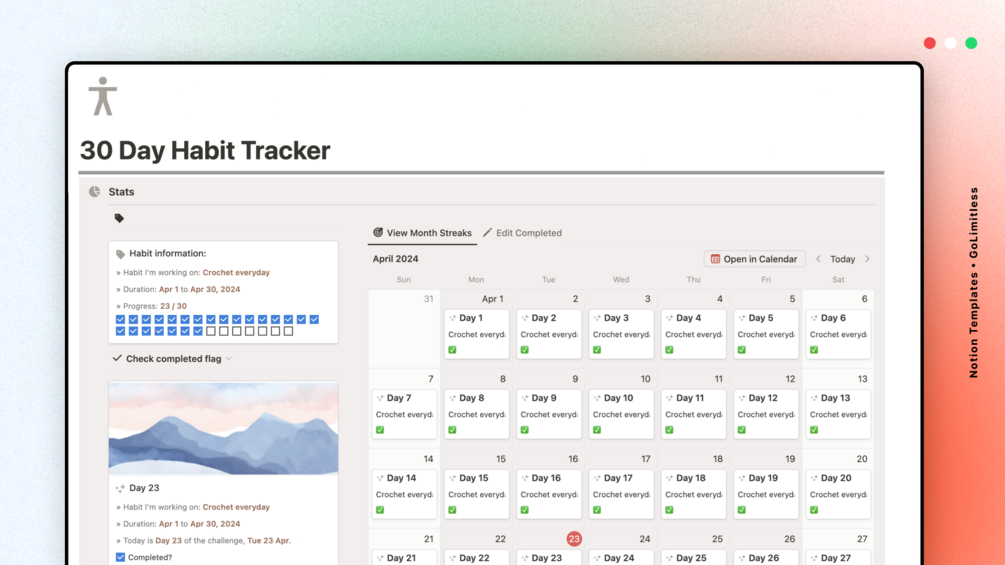Image resolution: width=1005 pixels, height=565 pixels.
Task: Toggle the Completed? checkbox for Day 23
Action: pos(120,557)
